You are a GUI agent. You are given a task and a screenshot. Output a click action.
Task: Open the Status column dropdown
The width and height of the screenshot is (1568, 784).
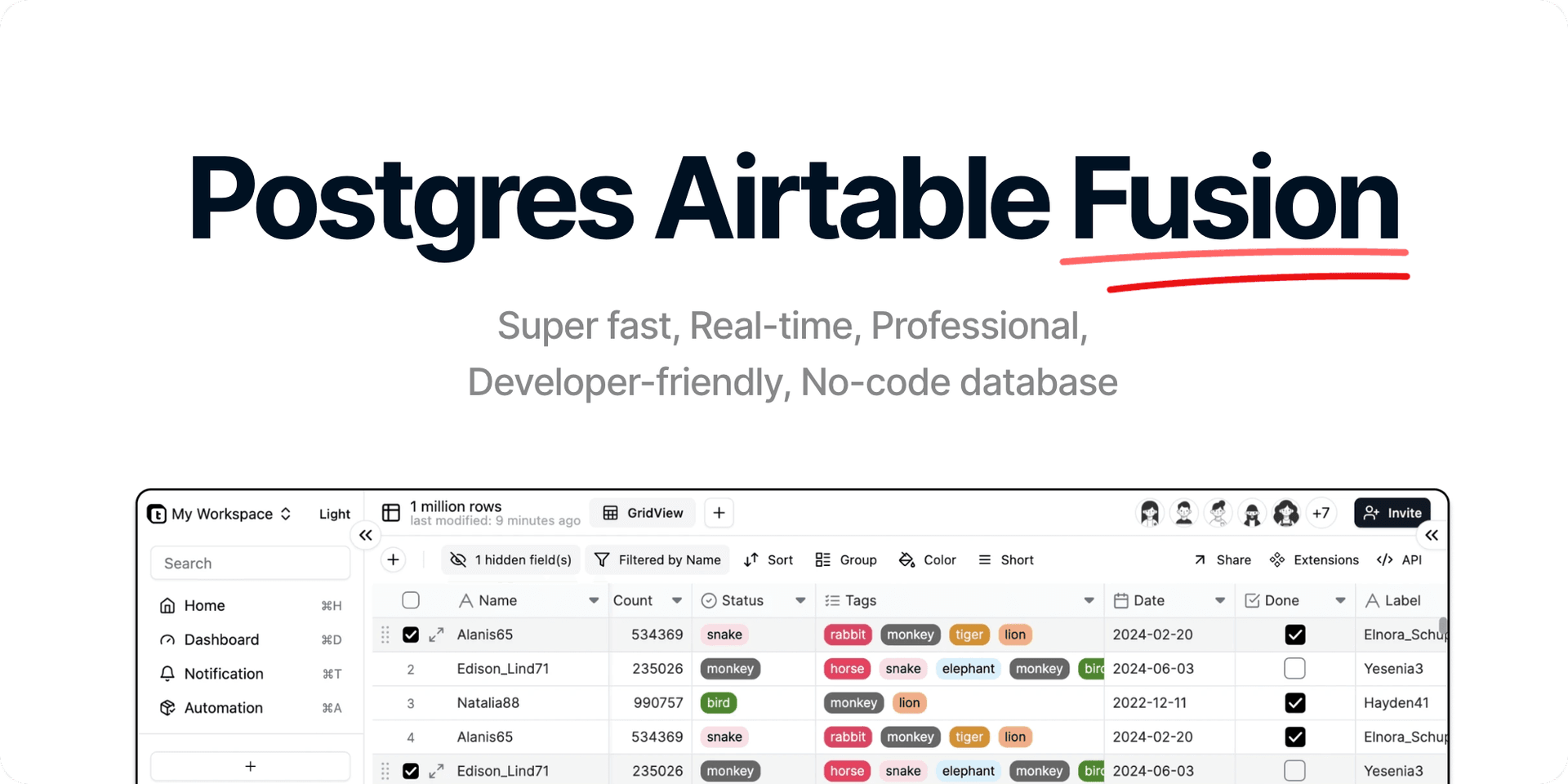point(799,599)
